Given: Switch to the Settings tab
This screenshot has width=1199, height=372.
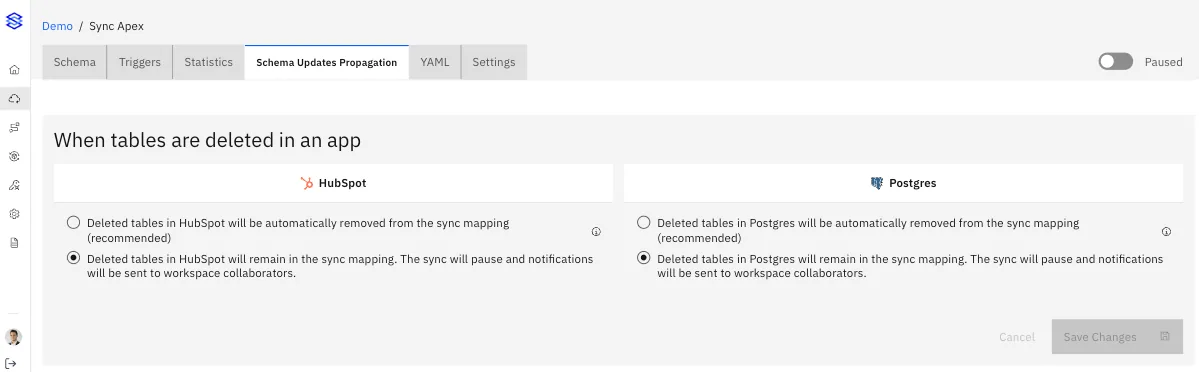Looking at the screenshot, I should pyautogui.click(x=494, y=62).
